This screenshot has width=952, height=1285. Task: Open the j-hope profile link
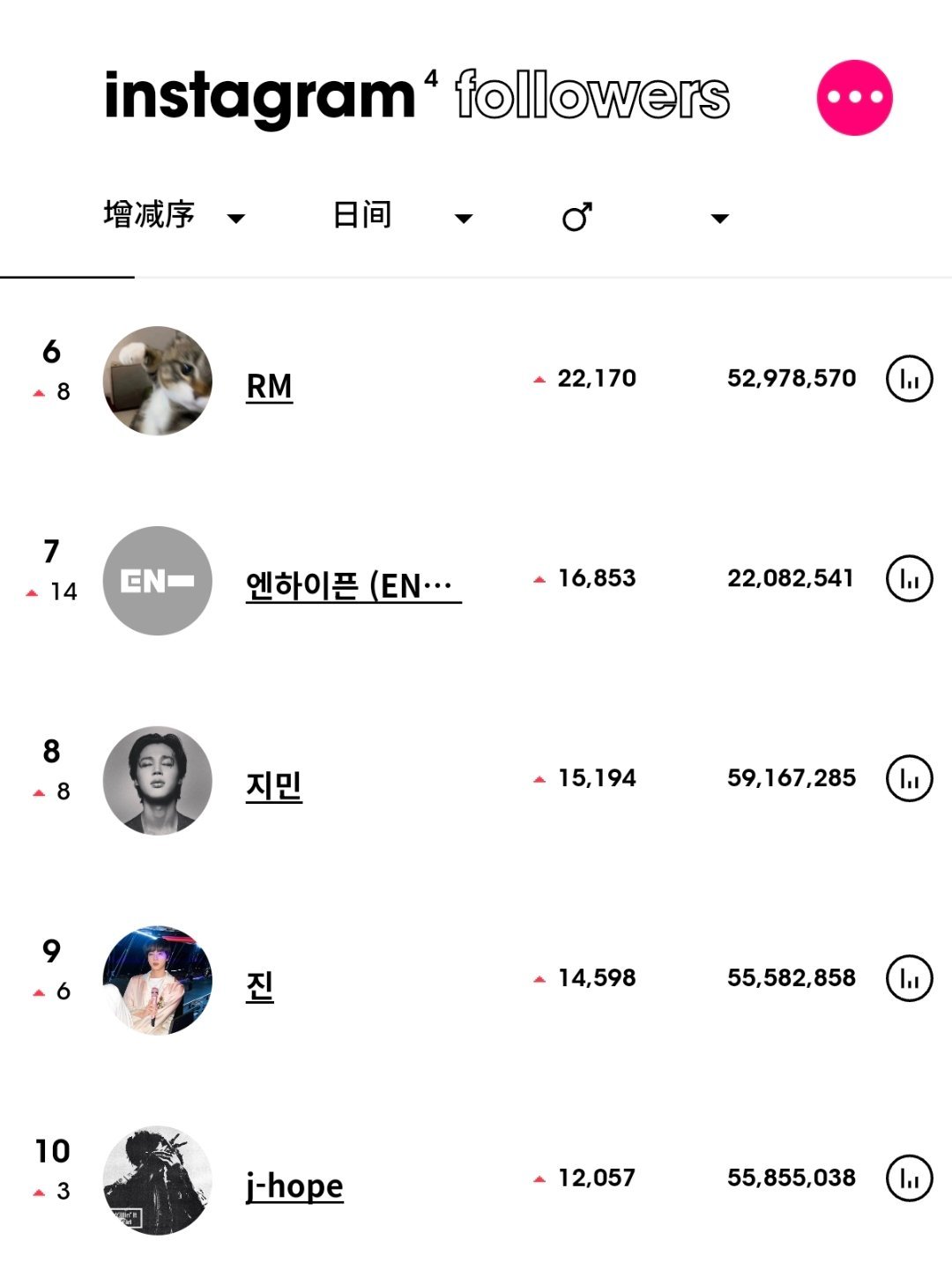(294, 1185)
